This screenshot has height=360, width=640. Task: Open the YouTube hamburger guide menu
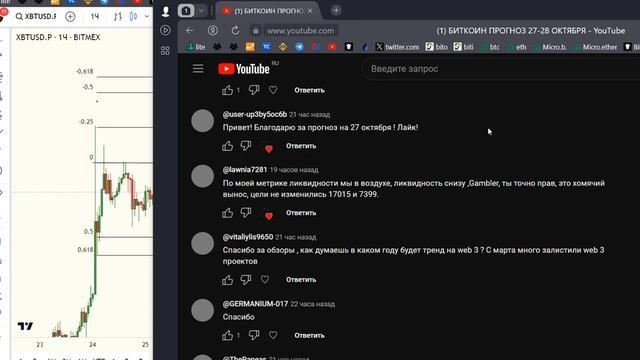(x=198, y=69)
